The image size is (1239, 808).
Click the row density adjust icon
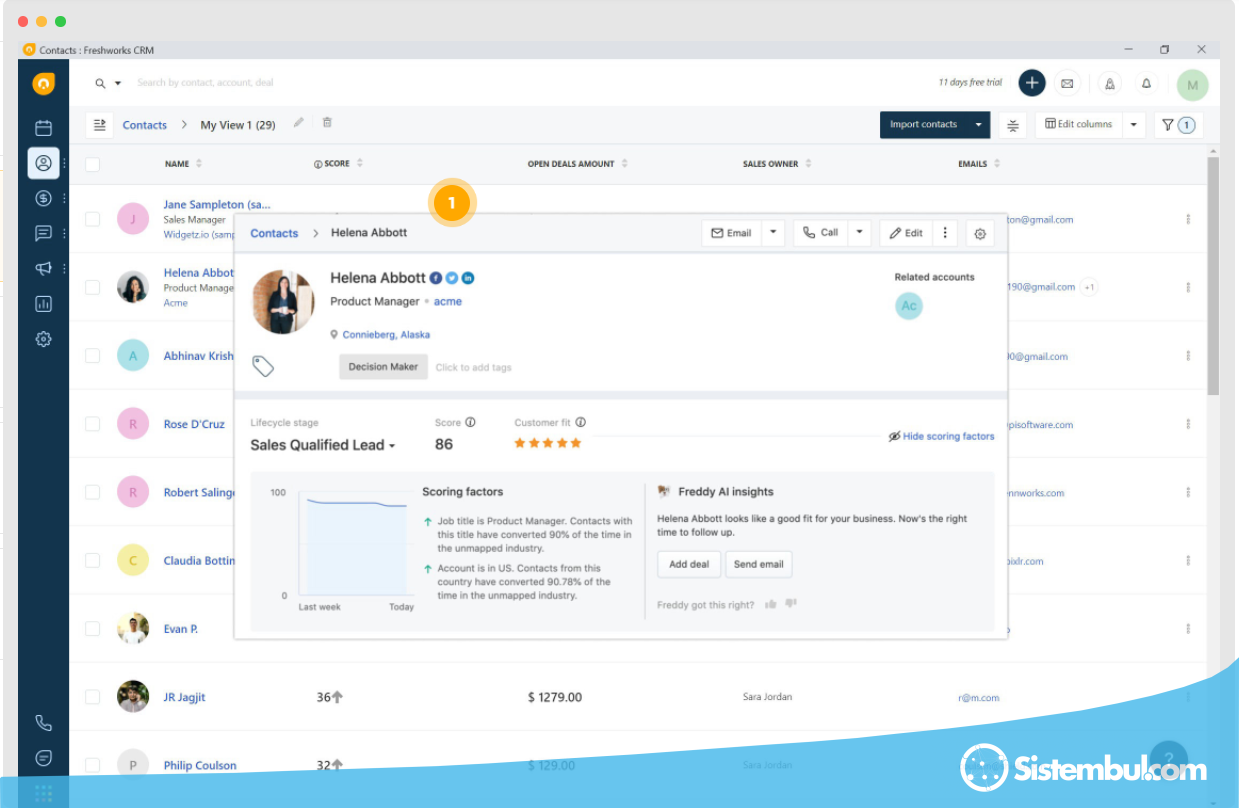click(1013, 125)
